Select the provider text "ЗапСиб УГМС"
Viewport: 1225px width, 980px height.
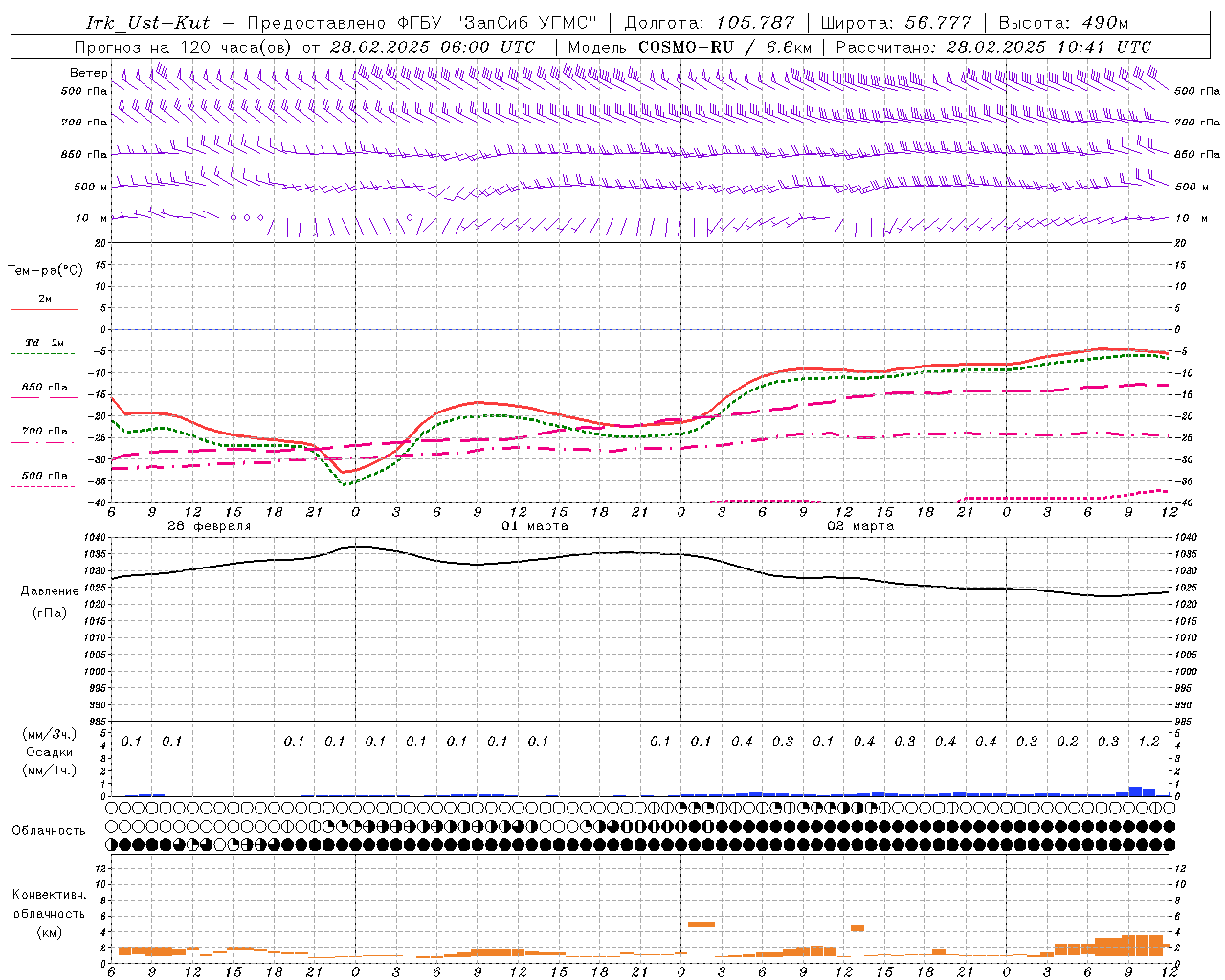(x=528, y=23)
